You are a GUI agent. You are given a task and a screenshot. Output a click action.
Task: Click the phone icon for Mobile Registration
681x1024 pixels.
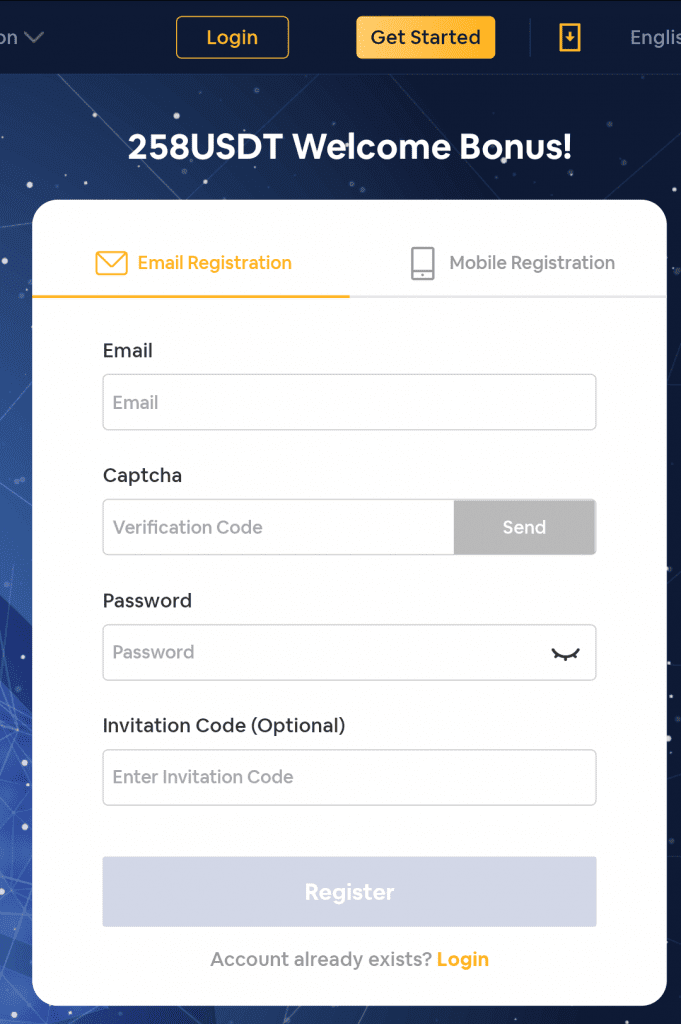coord(423,263)
